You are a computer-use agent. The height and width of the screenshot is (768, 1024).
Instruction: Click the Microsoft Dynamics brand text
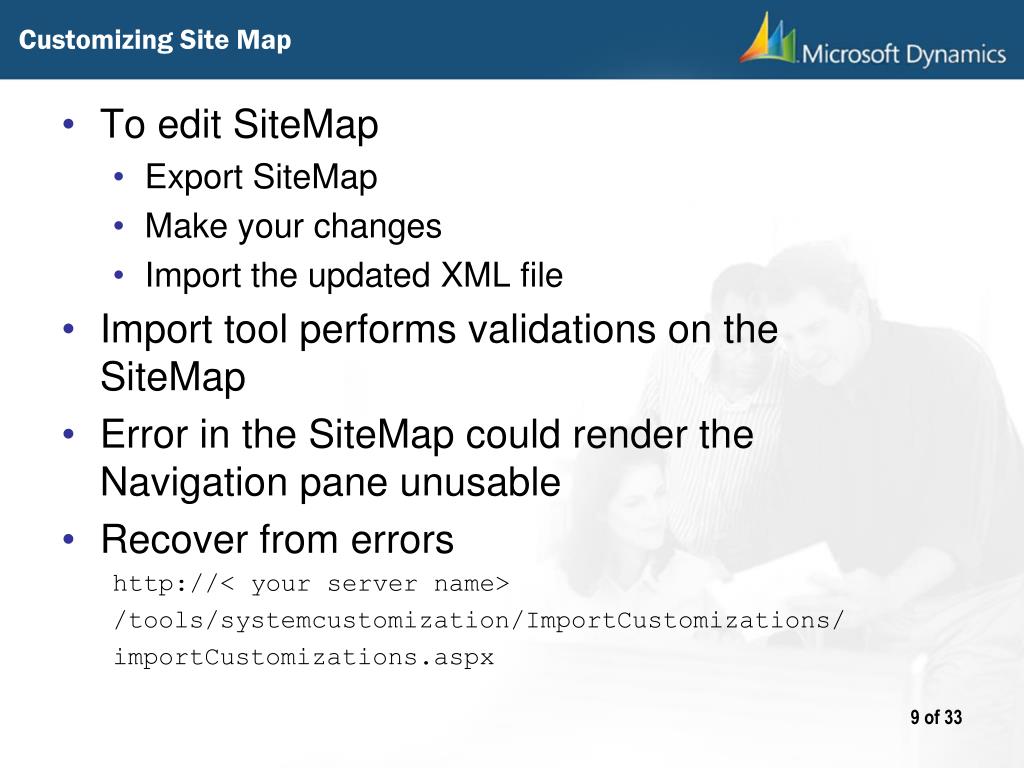tap(904, 54)
